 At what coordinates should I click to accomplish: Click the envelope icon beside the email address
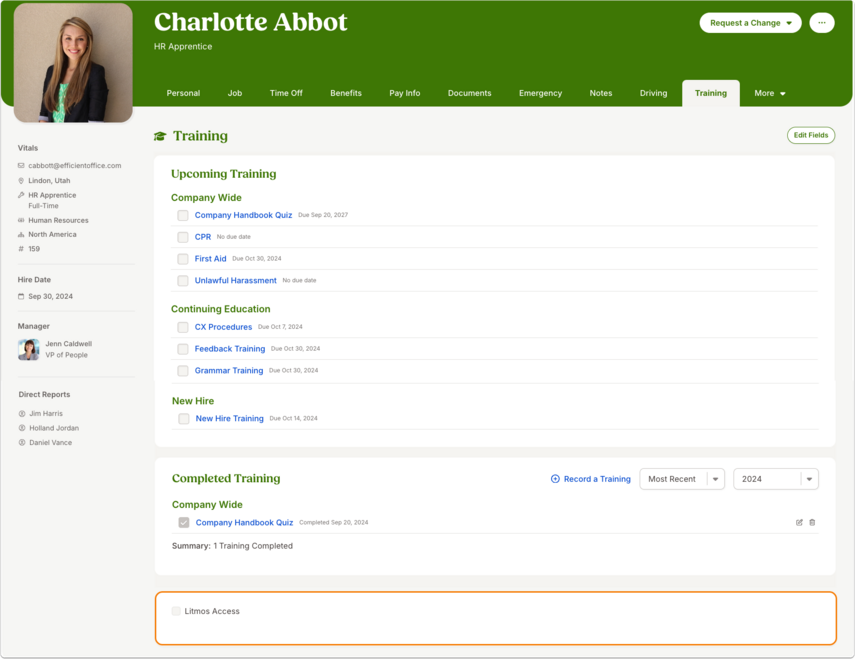(x=21, y=165)
